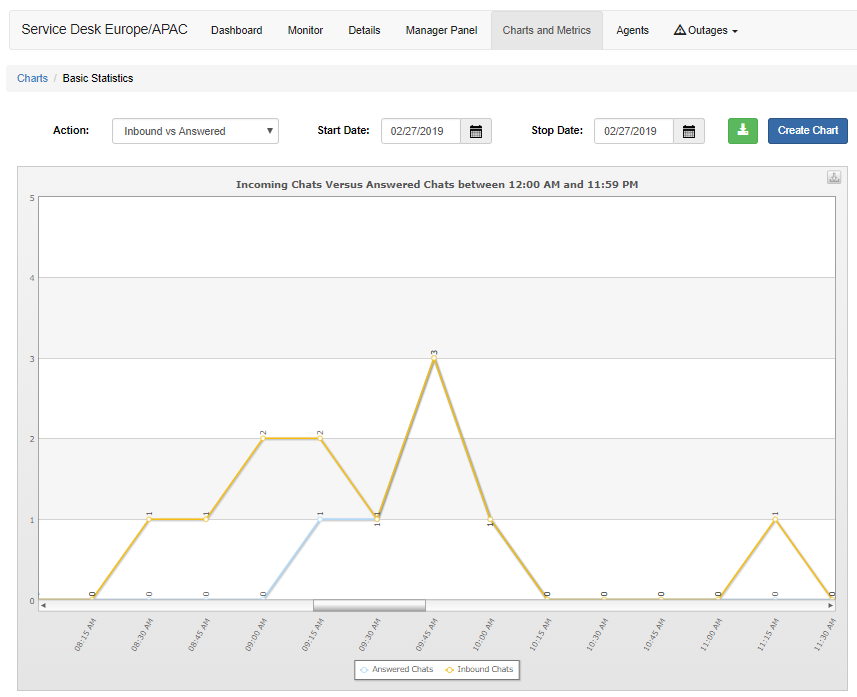The image size is (857, 697).
Task: Click the 09:45 AM peak data point
Action: tap(434, 358)
